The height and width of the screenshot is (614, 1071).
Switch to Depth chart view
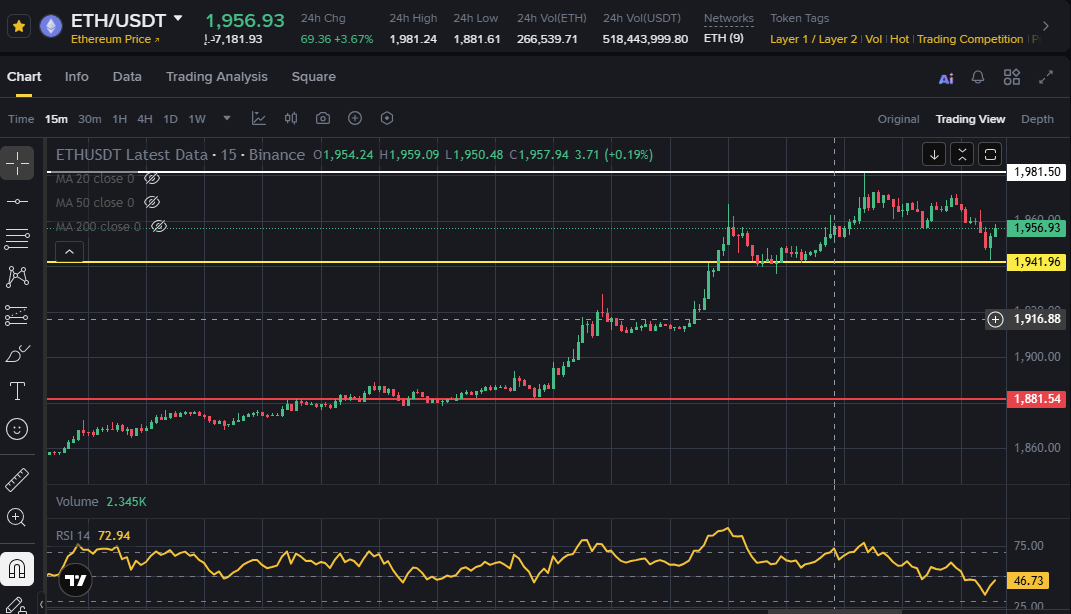click(1037, 119)
